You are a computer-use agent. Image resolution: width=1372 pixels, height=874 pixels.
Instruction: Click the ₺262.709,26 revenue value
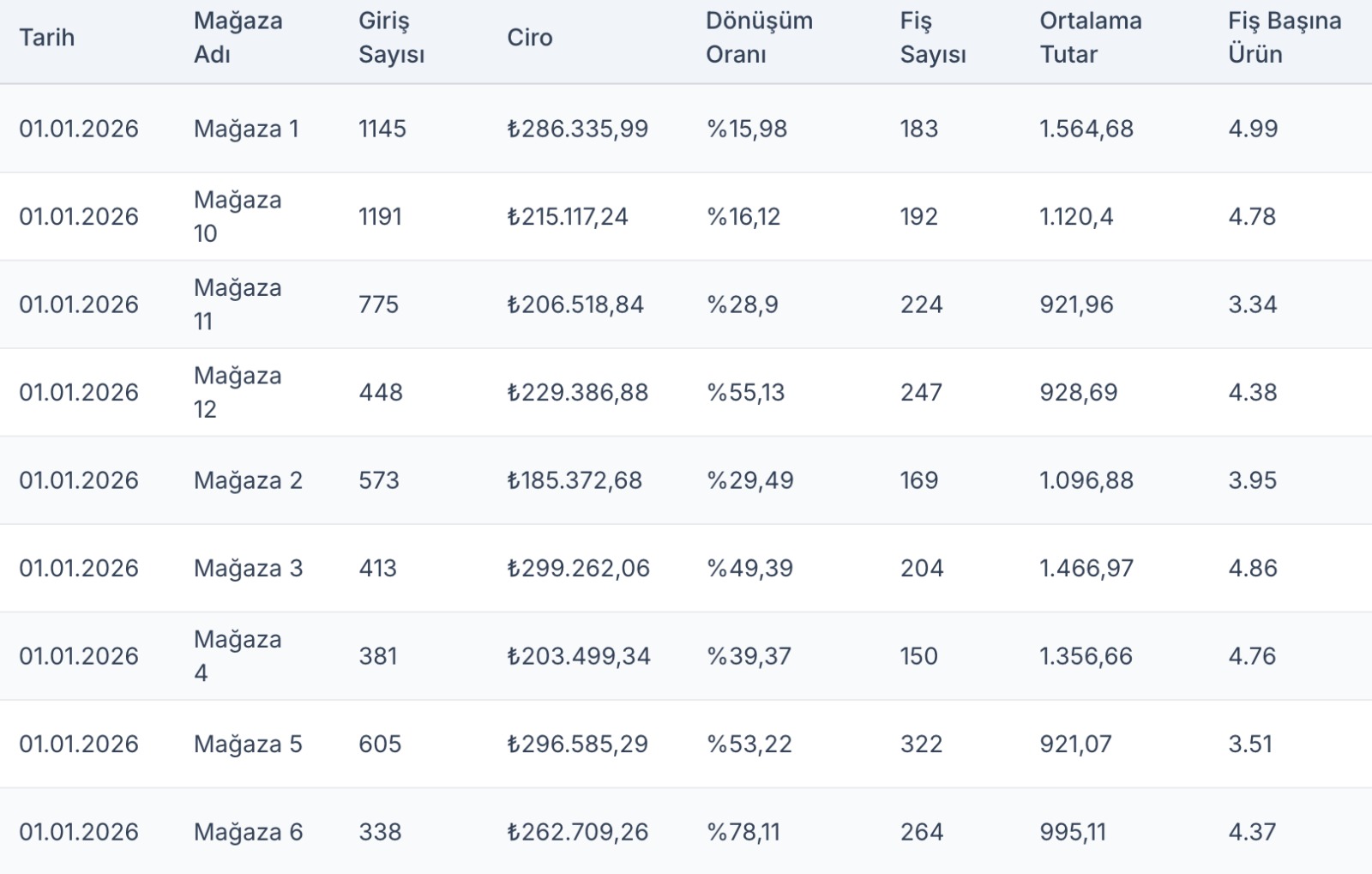click(x=577, y=832)
